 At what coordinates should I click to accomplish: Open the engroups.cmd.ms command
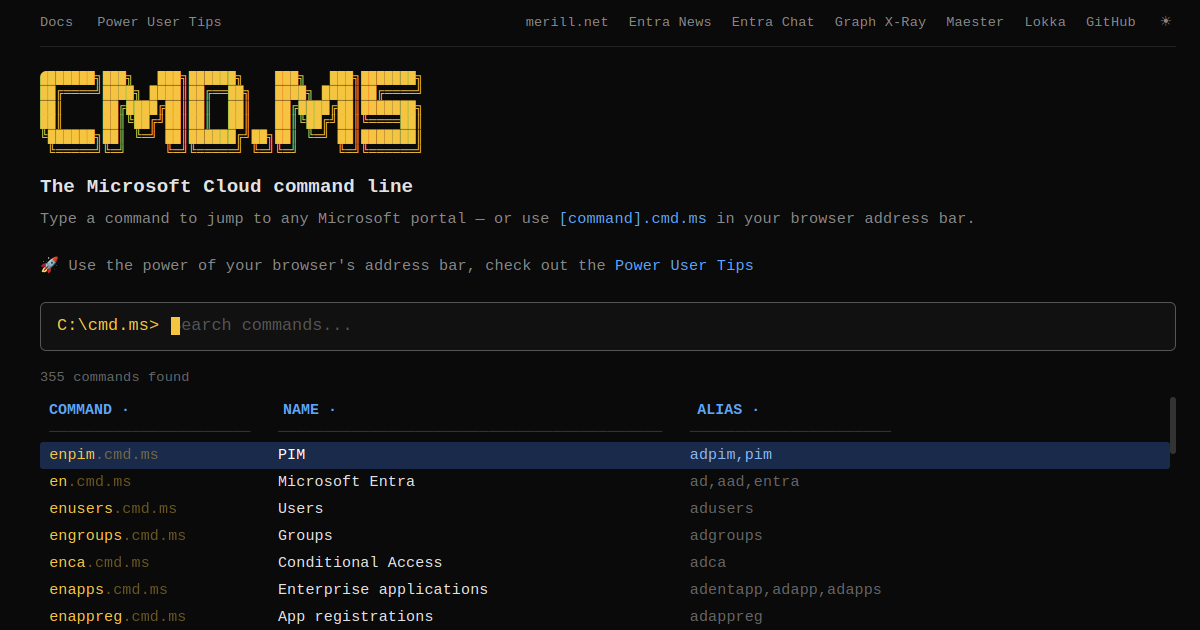117,536
